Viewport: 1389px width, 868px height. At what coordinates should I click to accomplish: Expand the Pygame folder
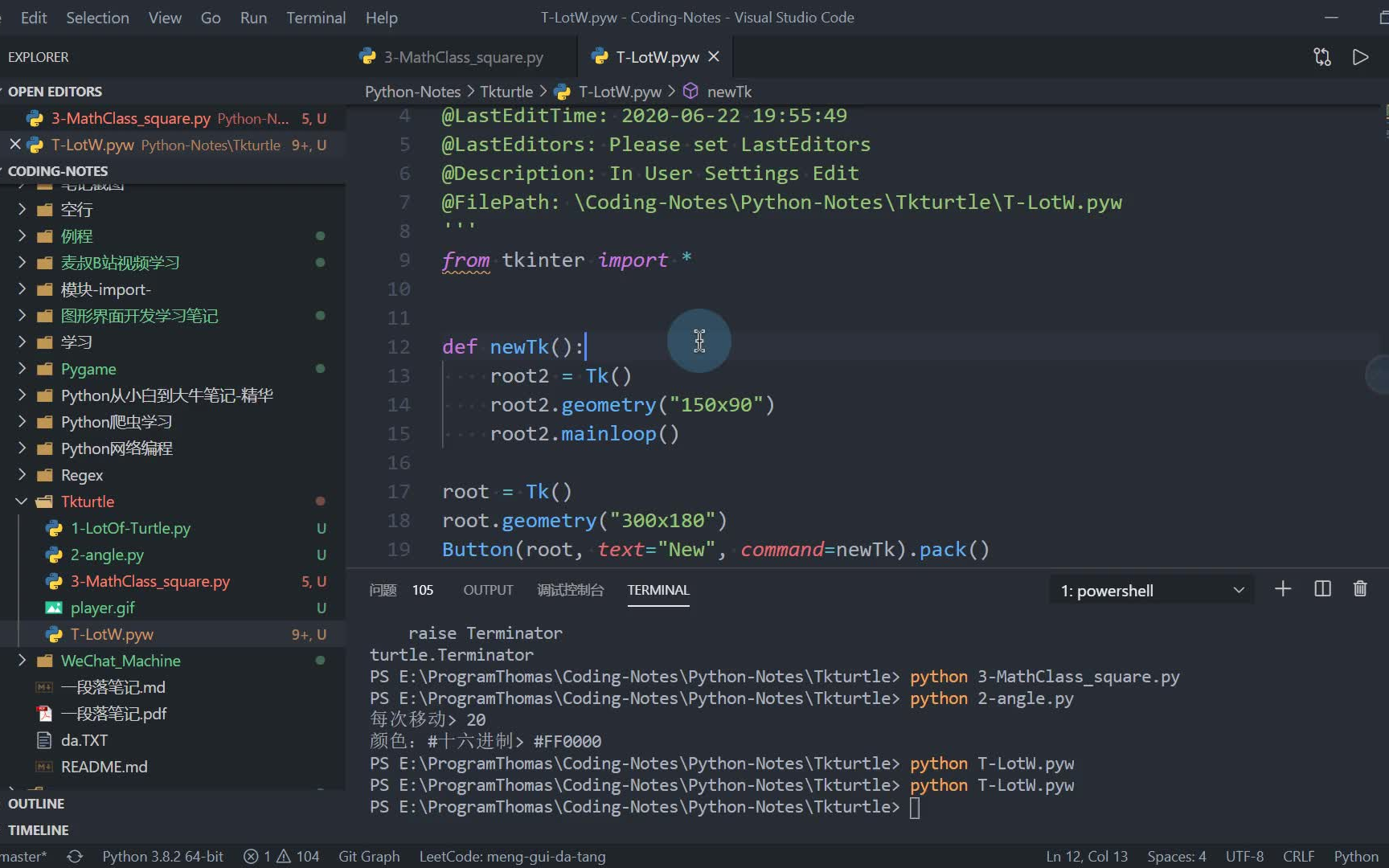pyautogui.click(x=22, y=369)
